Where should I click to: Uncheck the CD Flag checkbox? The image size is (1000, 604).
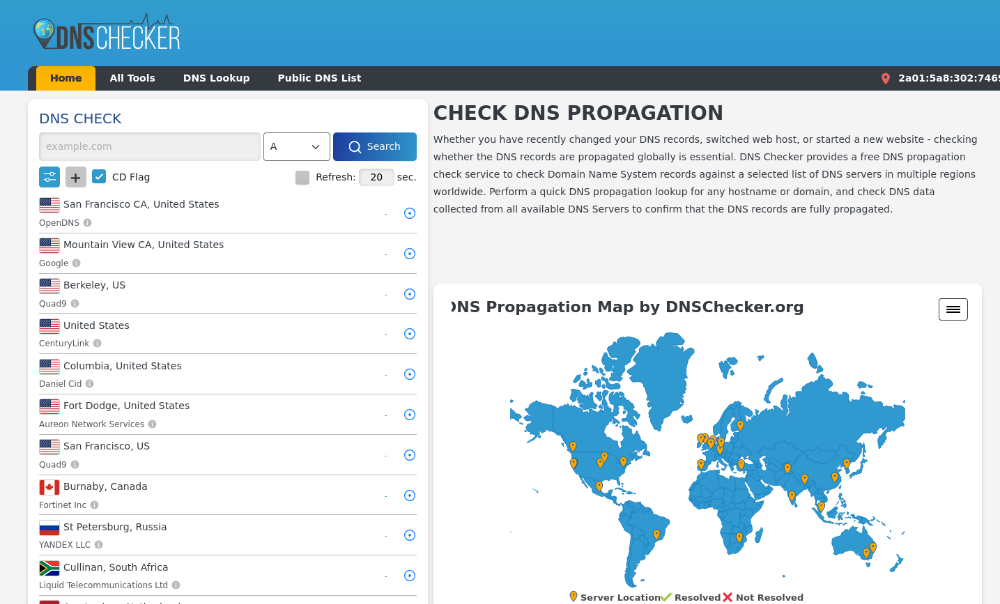pyautogui.click(x=99, y=177)
